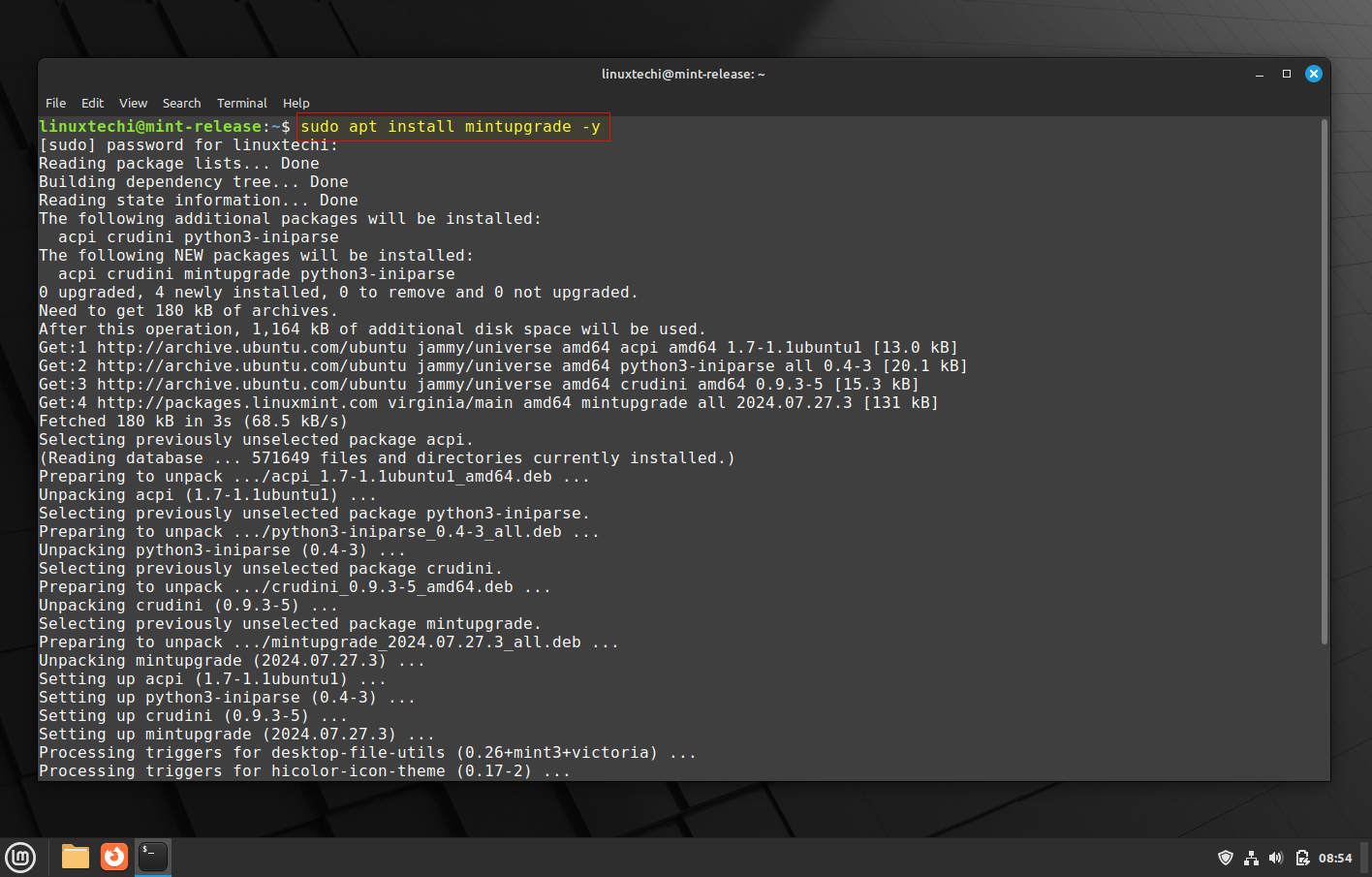Click the network connection tray icon
This screenshot has height=877, width=1372.
[1251, 858]
